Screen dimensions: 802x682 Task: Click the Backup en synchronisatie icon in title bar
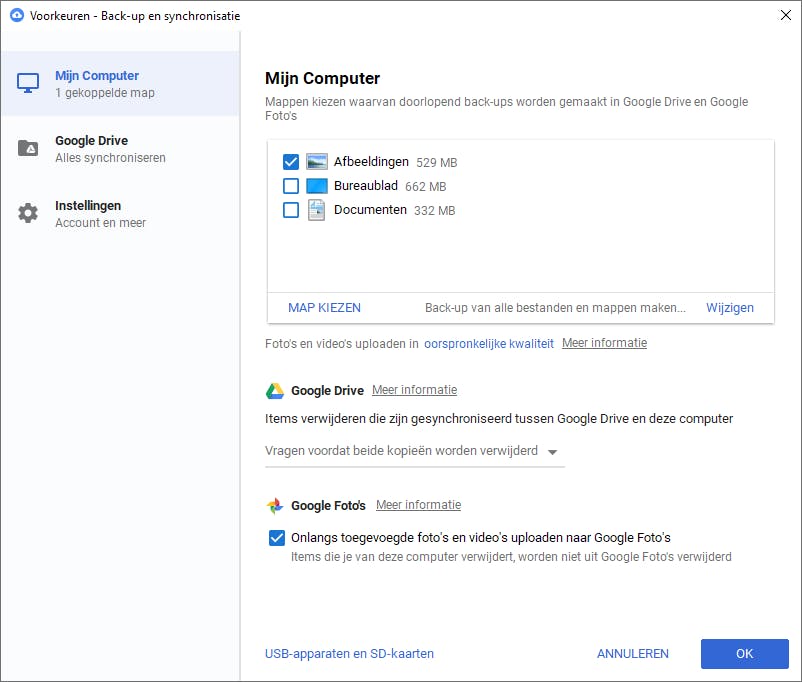[x=15, y=15]
